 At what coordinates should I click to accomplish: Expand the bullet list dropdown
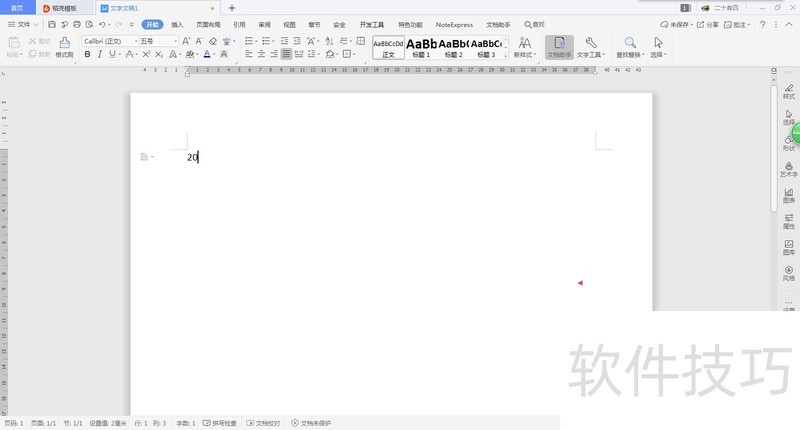(x=257, y=41)
